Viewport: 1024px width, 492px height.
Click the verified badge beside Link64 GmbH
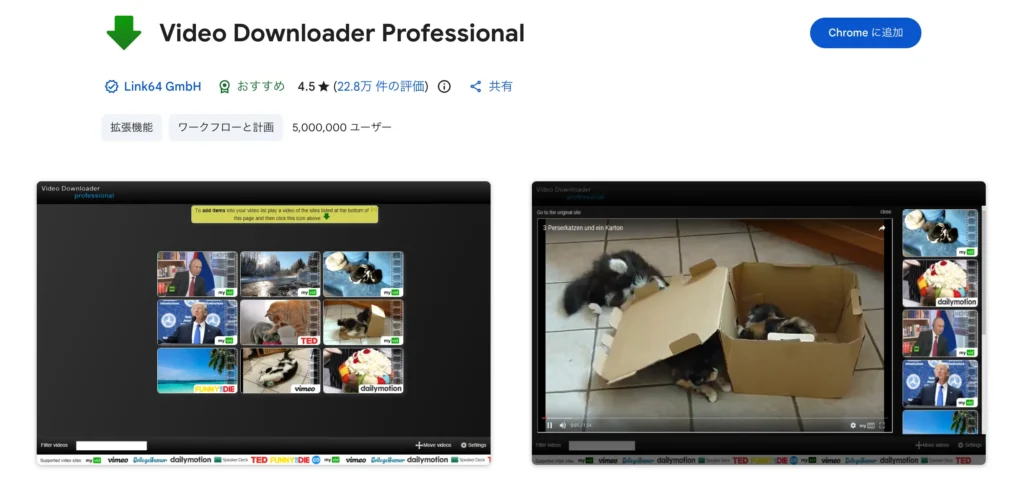tap(112, 86)
